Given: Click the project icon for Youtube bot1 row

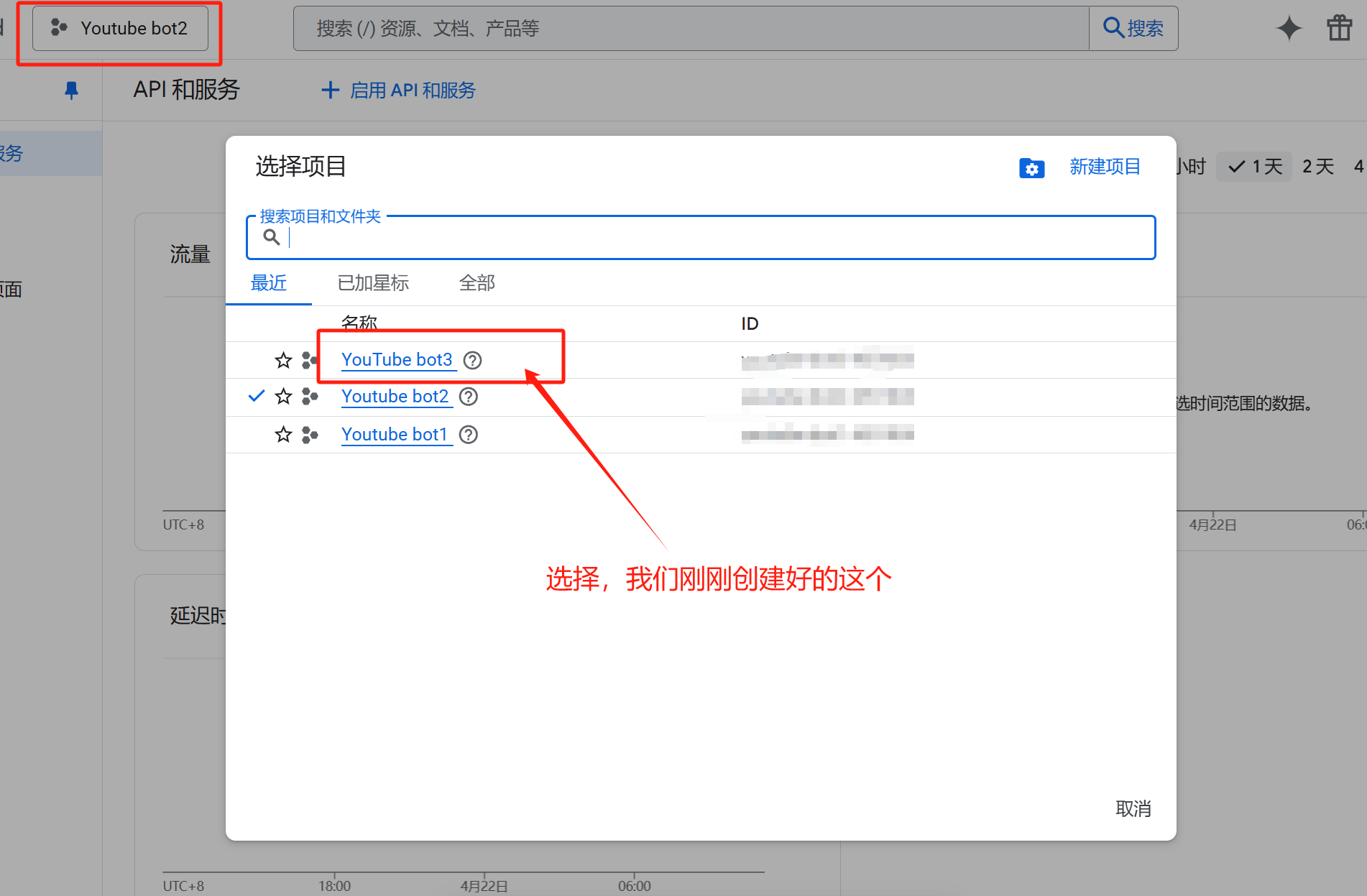Looking at the screenshot, I should coord(310,435).
